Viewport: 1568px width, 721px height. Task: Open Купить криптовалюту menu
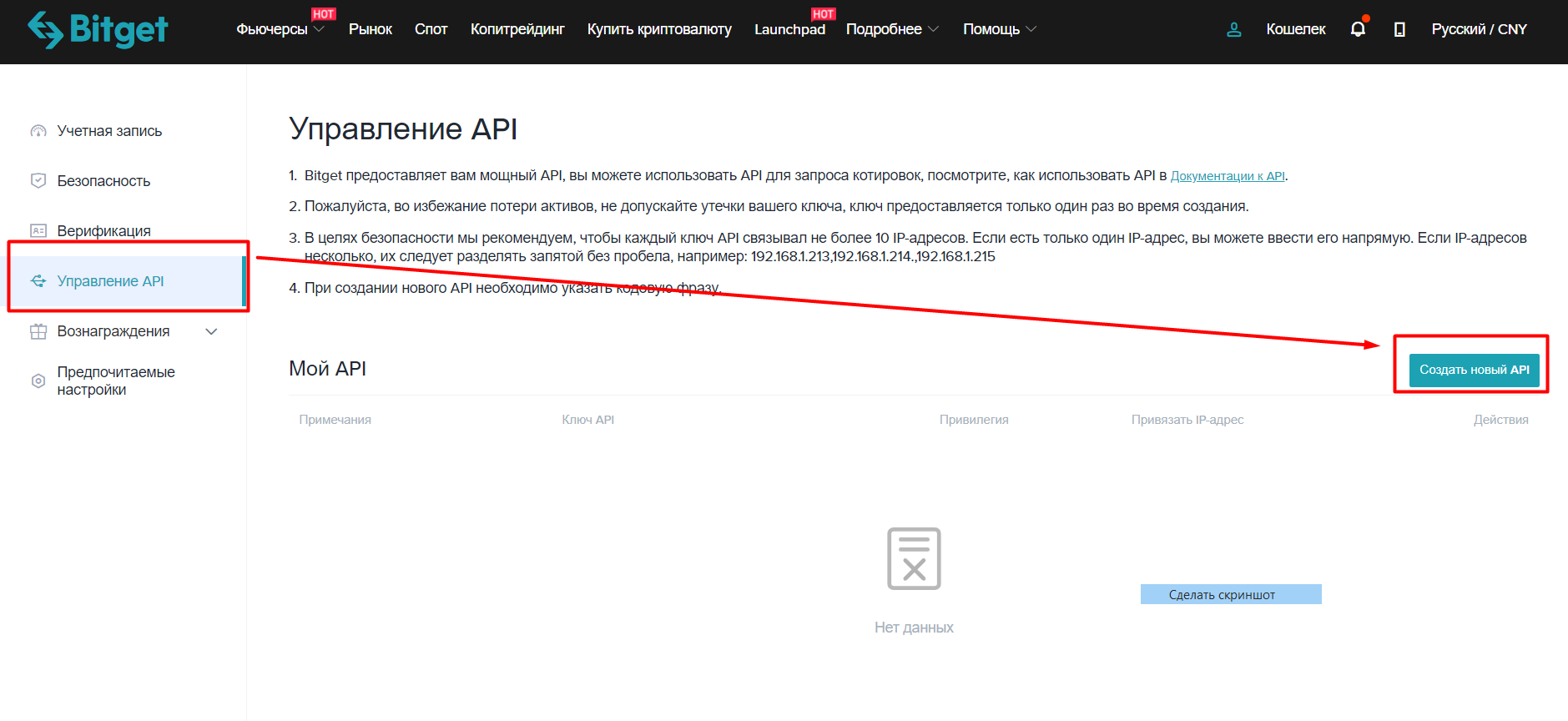pos(659,29)
